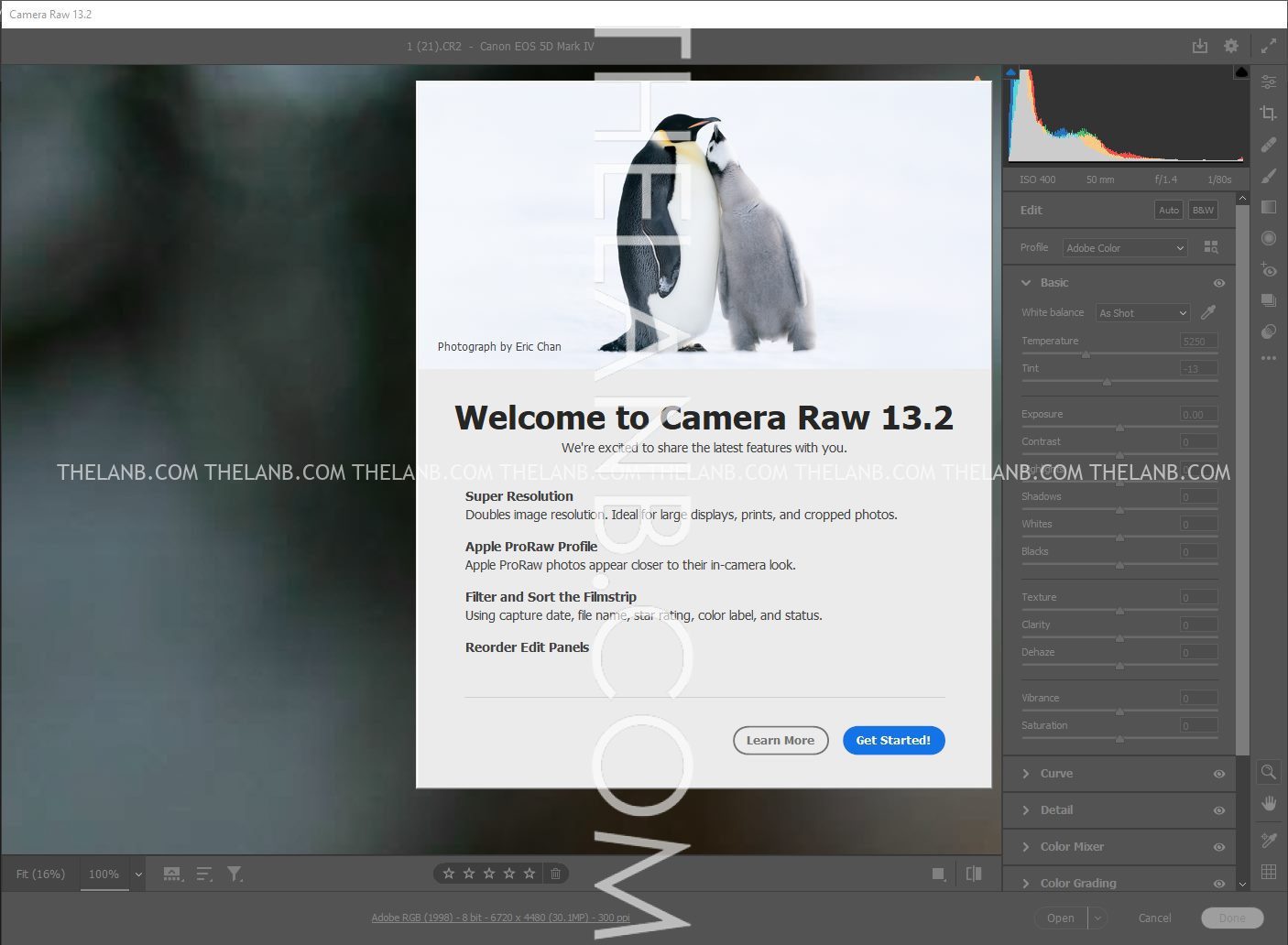Click the White Balance eyedropper tool
This screenshot has width=1288, height=945.
pos(1208,312)
